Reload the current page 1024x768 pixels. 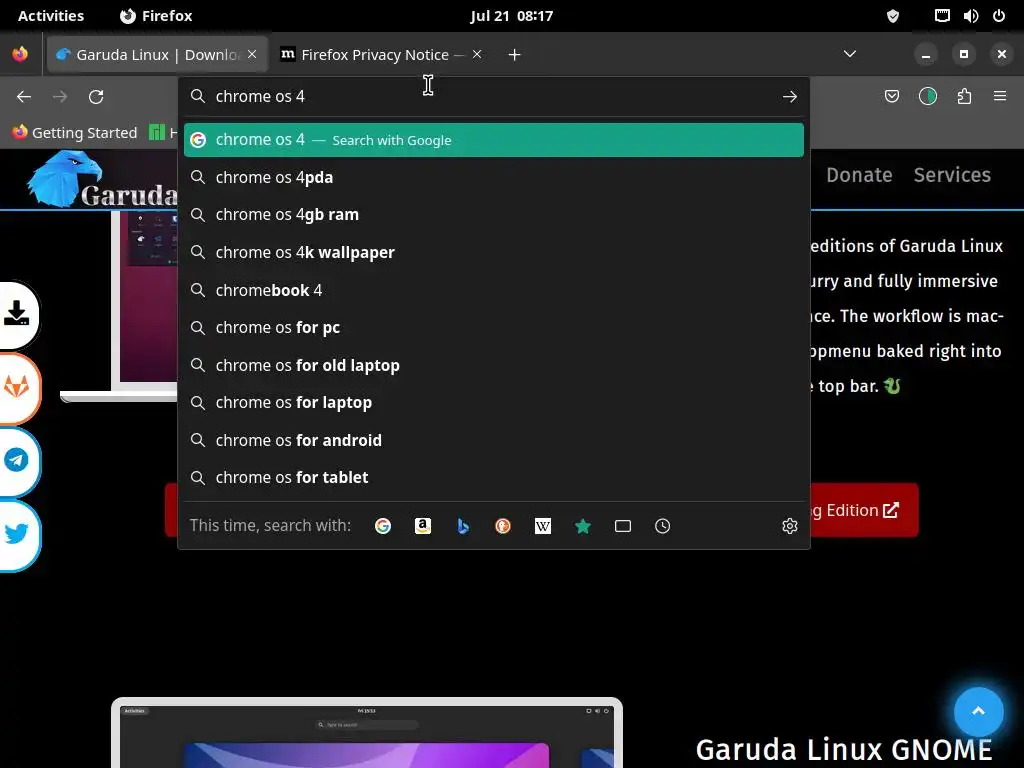(96, 97)
